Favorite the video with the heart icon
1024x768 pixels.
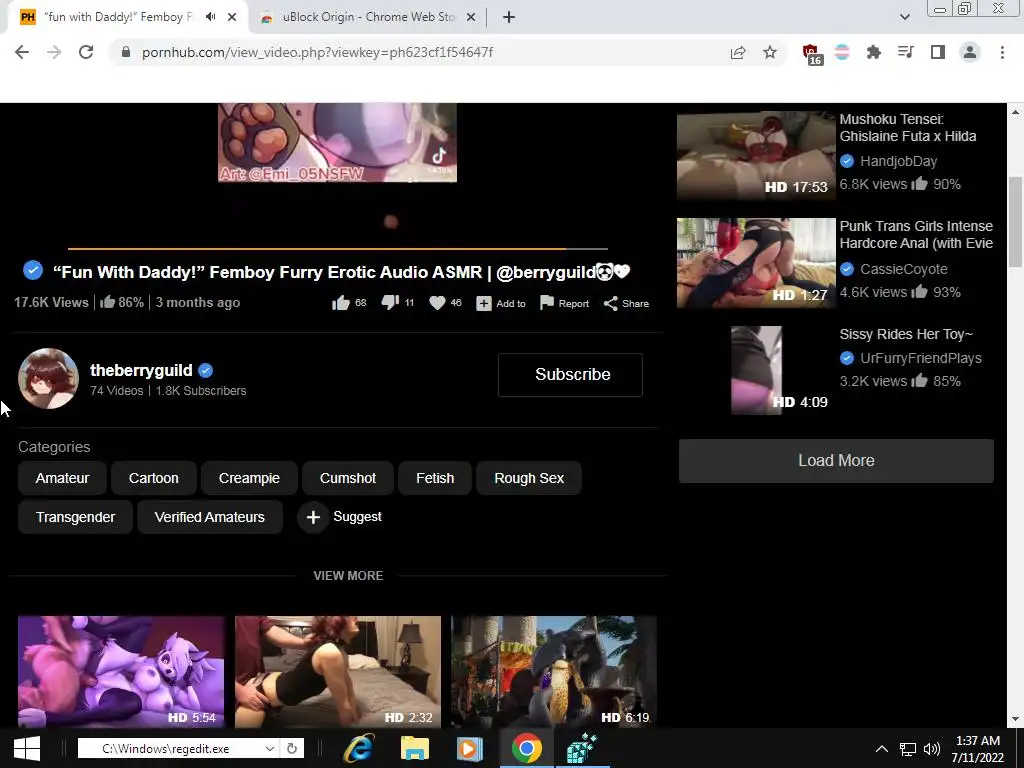pos(445,302)
